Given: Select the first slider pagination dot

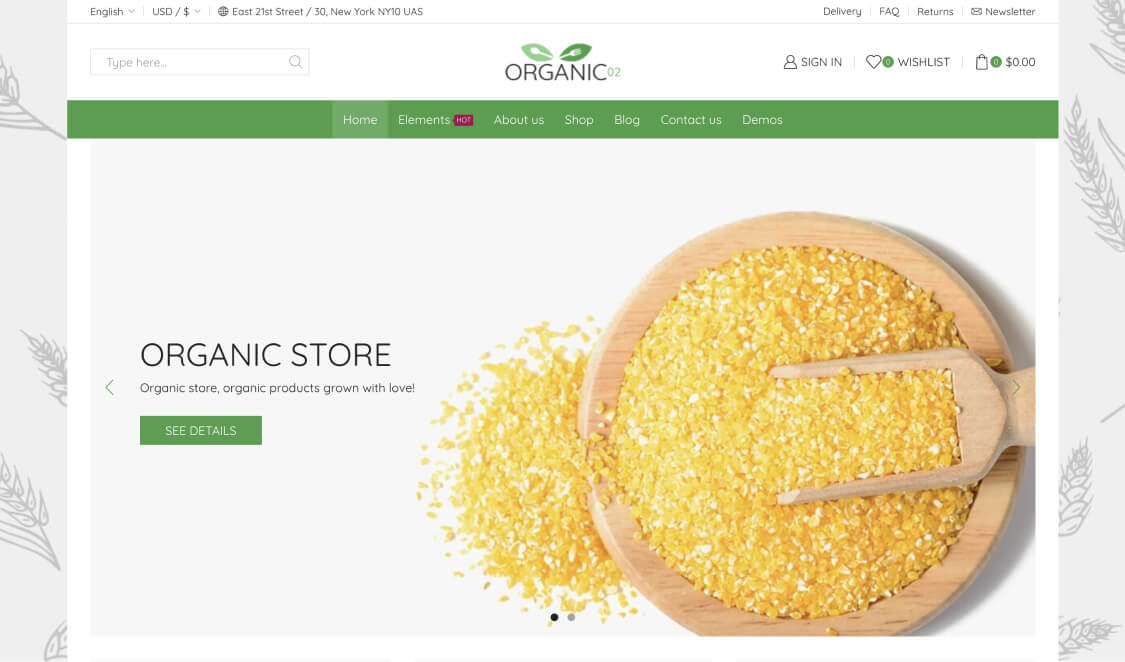Looking at the screenshot, I should click(x=554, y=617).
